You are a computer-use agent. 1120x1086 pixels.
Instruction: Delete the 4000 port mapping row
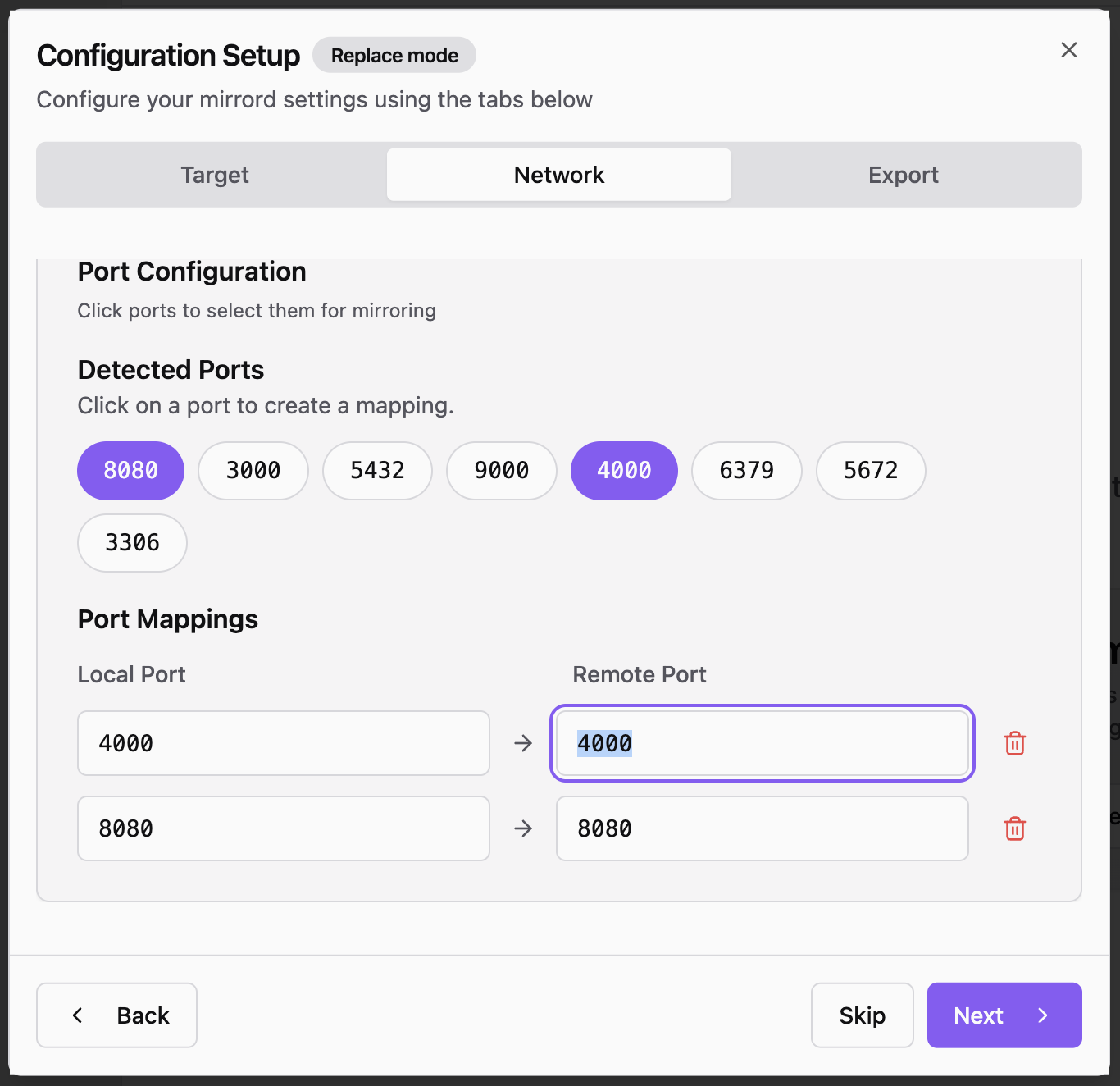point(1014,743)
